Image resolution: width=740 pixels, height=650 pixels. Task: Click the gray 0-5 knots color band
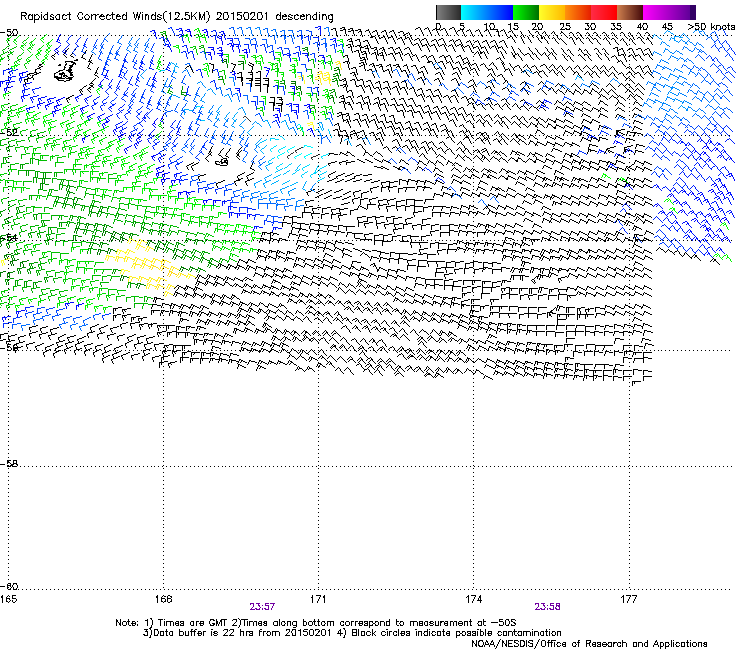point(448,12)
